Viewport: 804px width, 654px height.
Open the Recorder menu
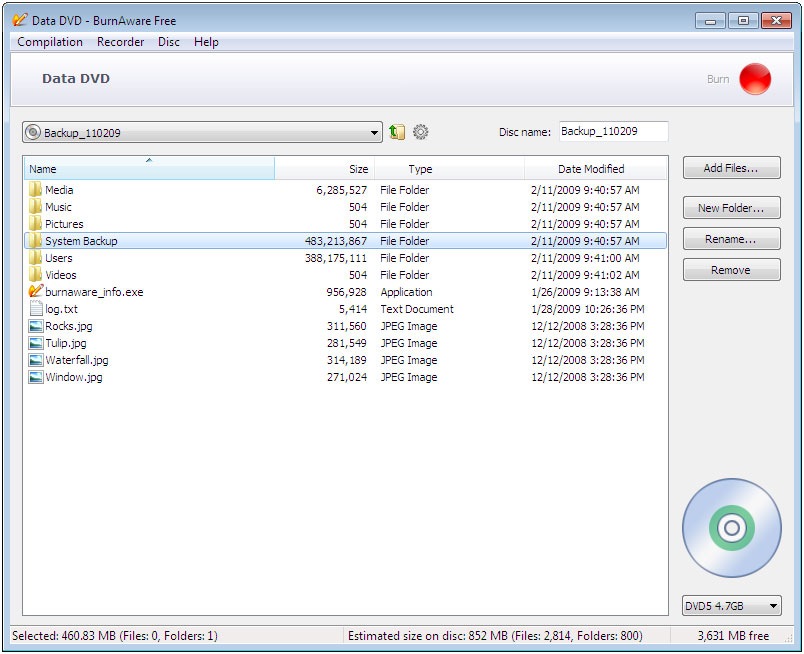pyautogui.click(x=120, y=42)
